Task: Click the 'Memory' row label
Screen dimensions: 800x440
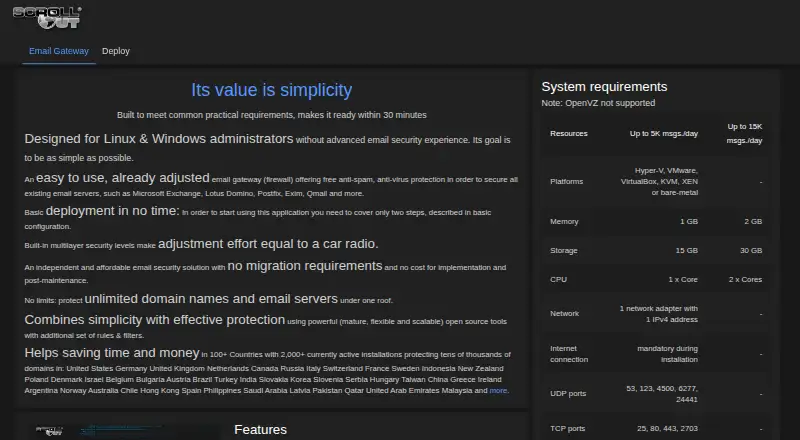Action: click(x=564, y=222)
